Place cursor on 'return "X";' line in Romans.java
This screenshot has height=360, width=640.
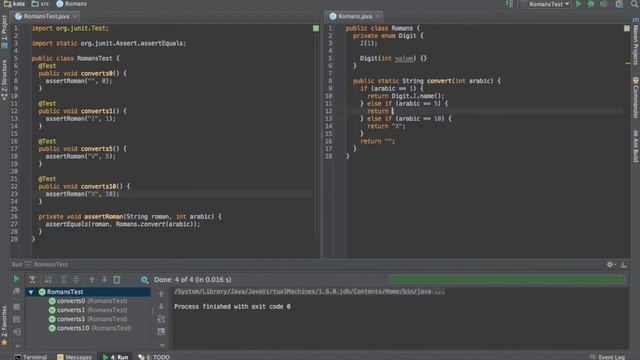386,126
